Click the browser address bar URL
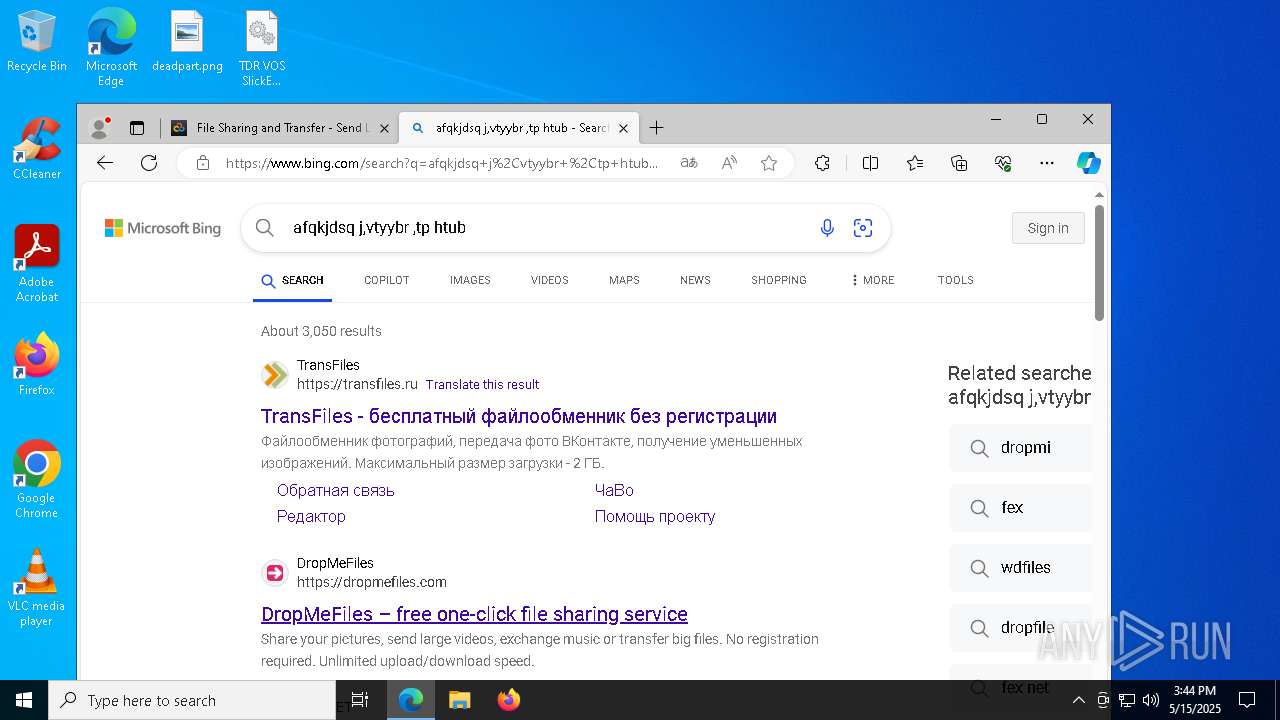This screenshot has width=1280, height=720. (x=441, y=163)
